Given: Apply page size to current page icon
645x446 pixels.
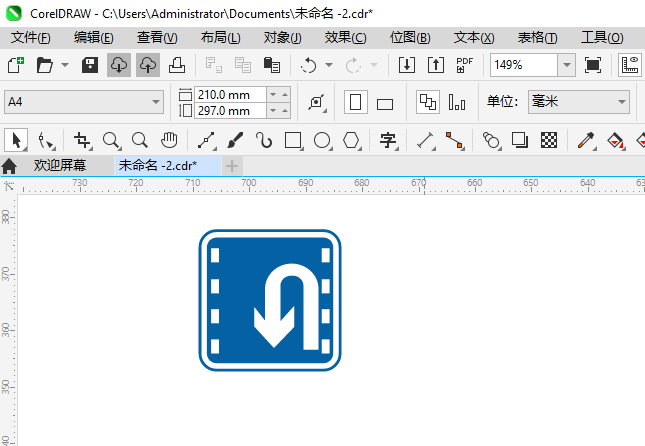Looking at the screenshot, I should tap(457, 102).
